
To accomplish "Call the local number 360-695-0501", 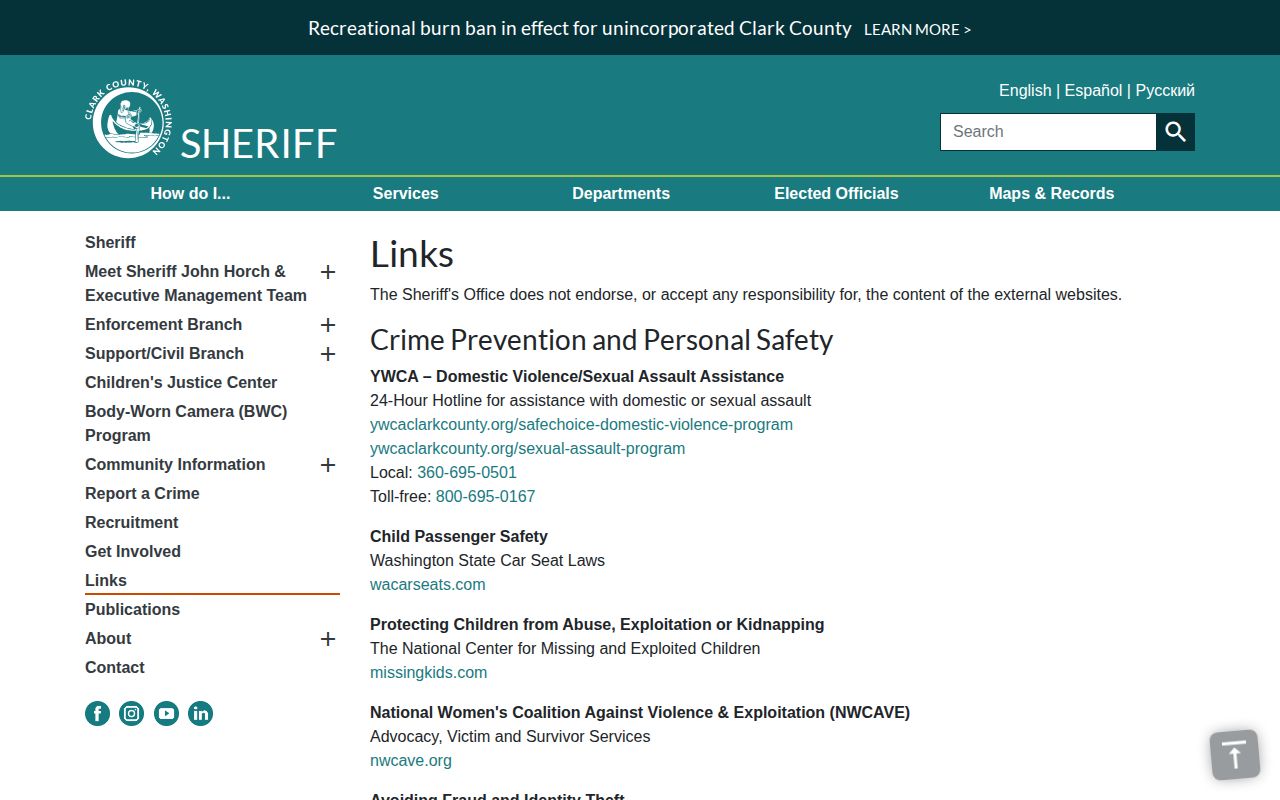I will [x=467, y=472].
